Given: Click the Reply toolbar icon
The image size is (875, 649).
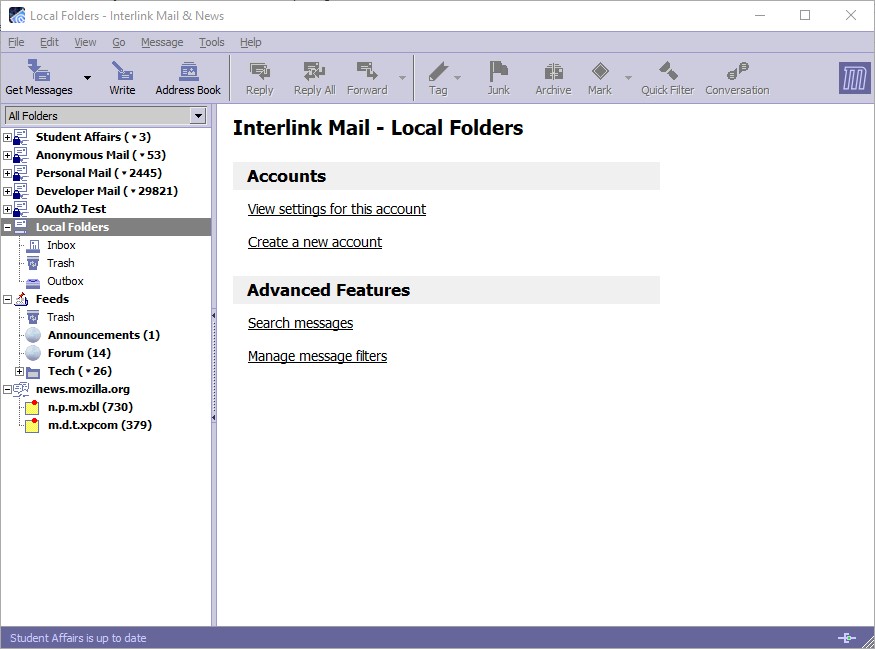Looking at the screenshot, I should (259, 71).
